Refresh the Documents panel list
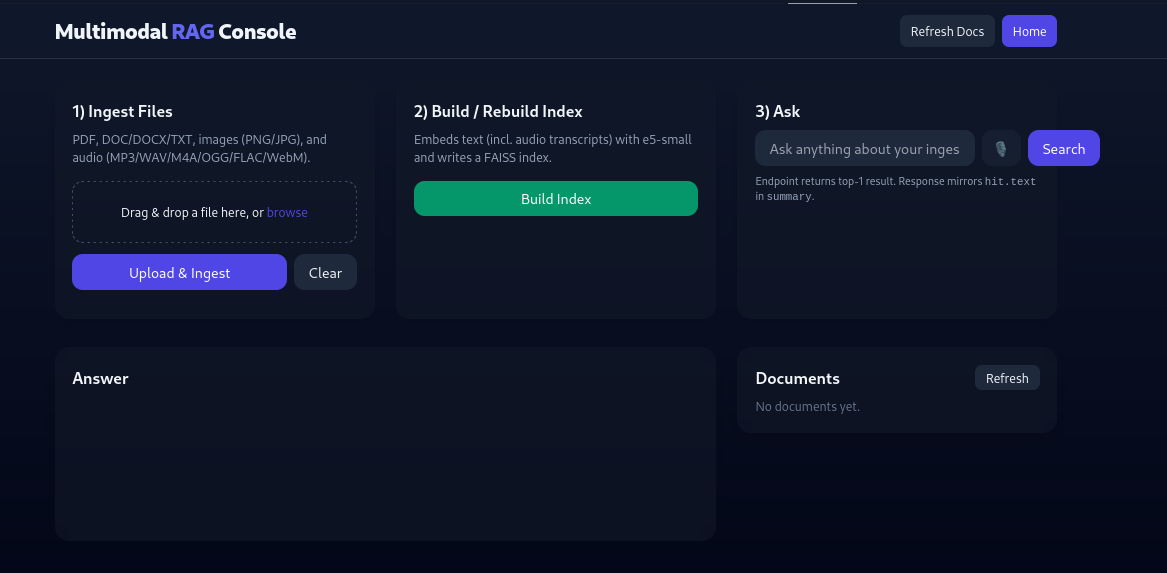 pos(1007,378)
